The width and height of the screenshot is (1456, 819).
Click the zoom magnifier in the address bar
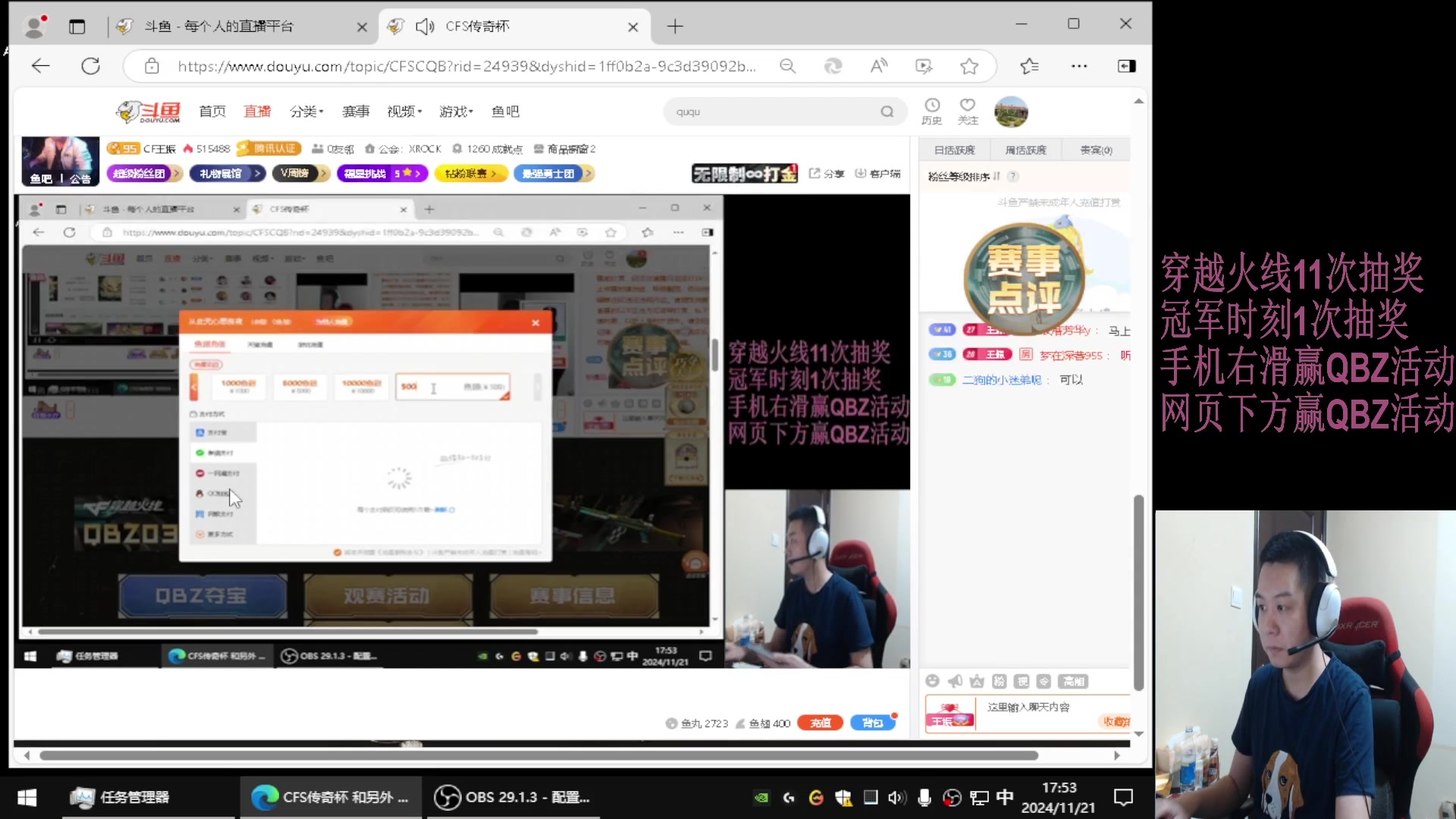pos(788,66)
